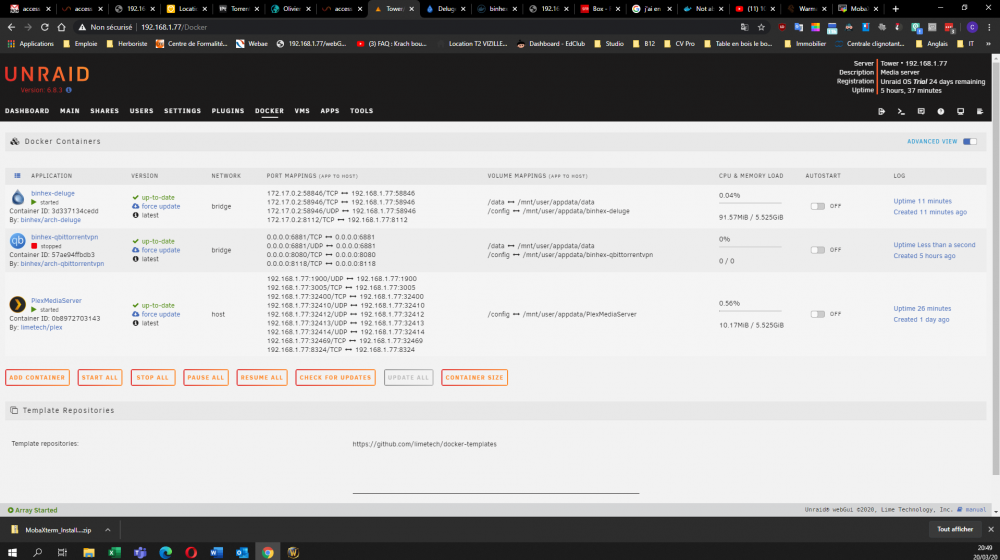Screen dimensions: 1000x560
Task: Click the manual link in the footer
Action: pos(975,510)
